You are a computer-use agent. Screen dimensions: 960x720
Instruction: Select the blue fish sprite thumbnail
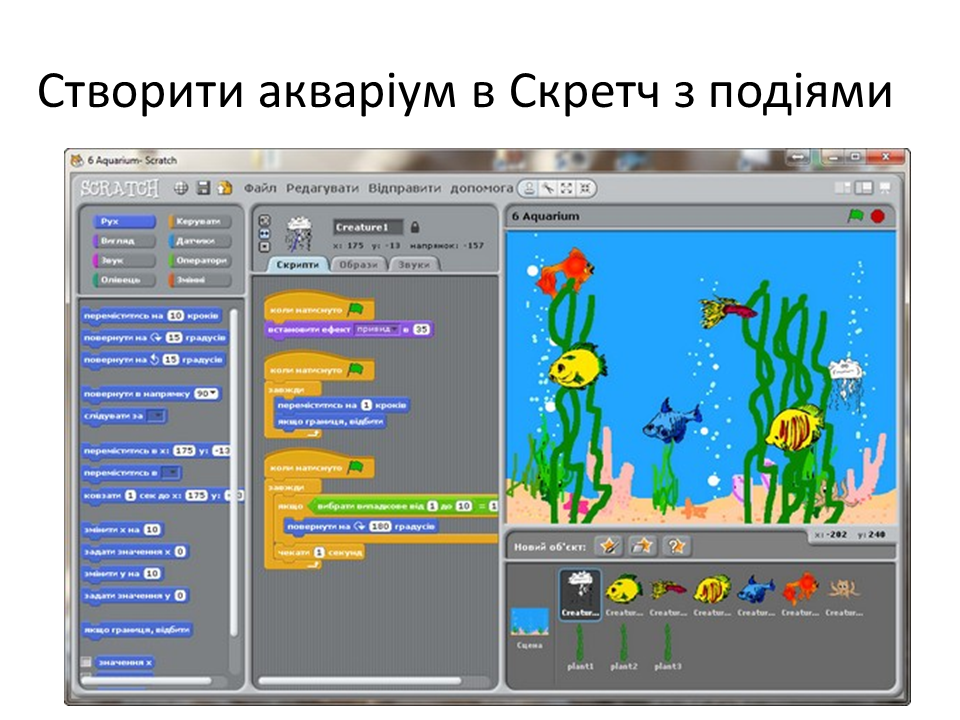coord(756,594)
